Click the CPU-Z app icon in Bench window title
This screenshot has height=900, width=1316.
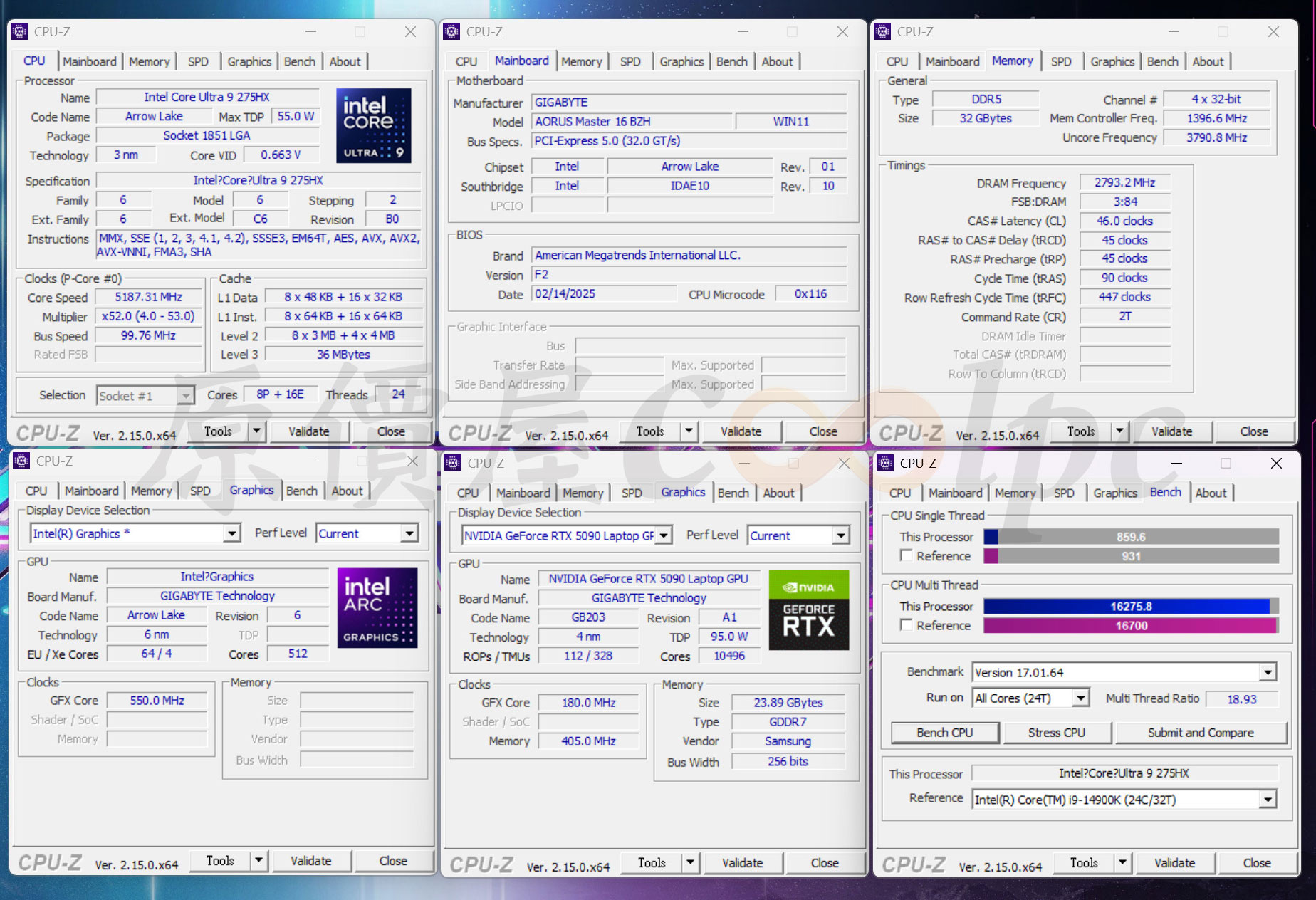click(x=885, y=463)
